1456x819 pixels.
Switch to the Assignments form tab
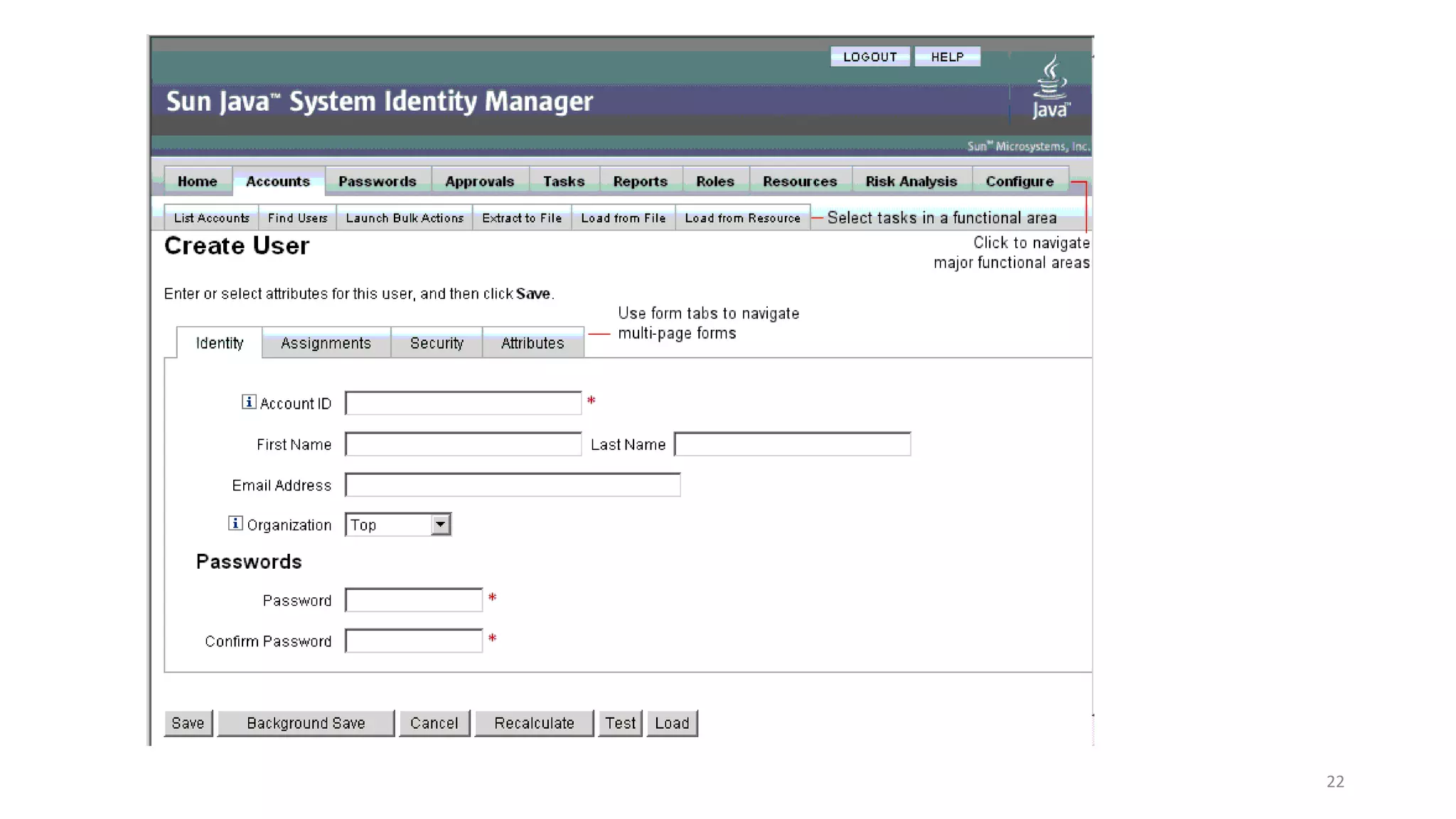(326, 343)
